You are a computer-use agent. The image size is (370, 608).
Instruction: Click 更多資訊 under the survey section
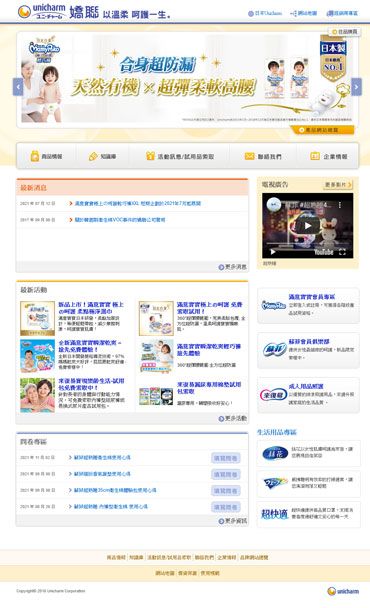232,521
